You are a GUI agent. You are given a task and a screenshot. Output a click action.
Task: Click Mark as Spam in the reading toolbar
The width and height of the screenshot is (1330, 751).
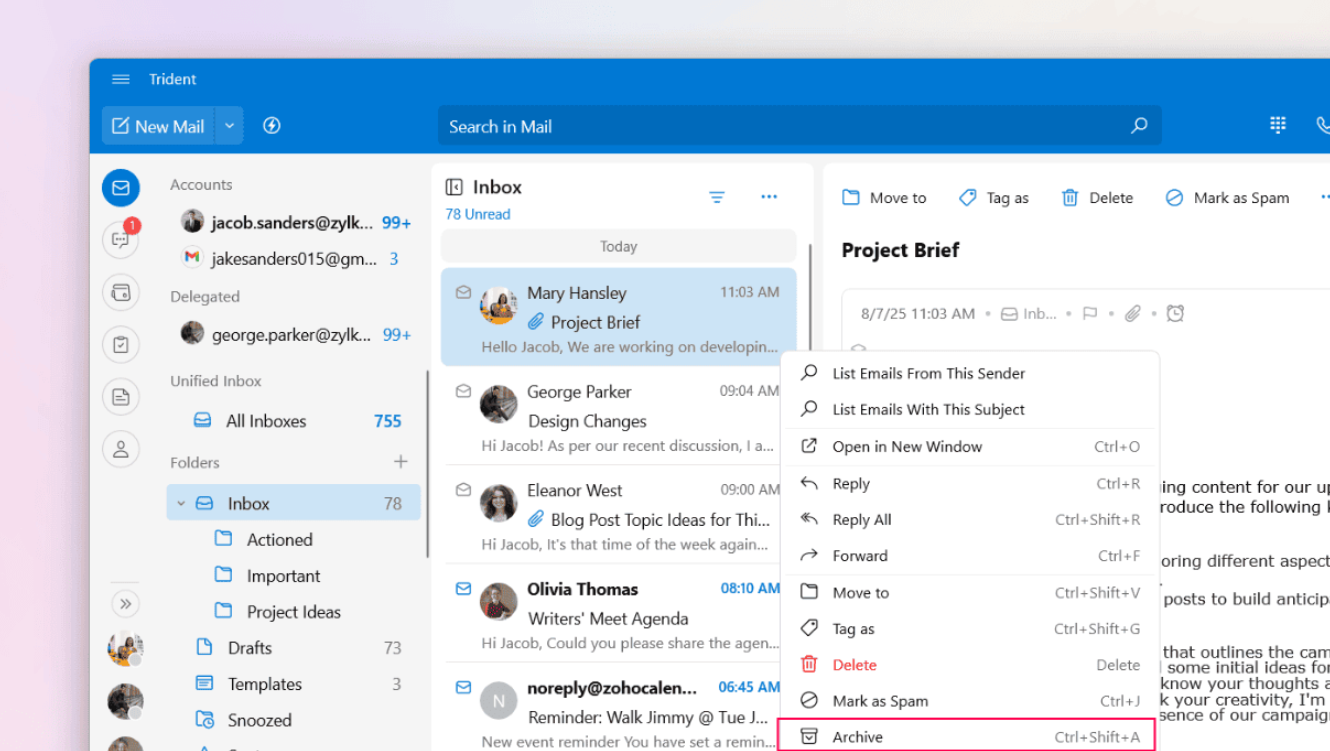click(1227, 198)
